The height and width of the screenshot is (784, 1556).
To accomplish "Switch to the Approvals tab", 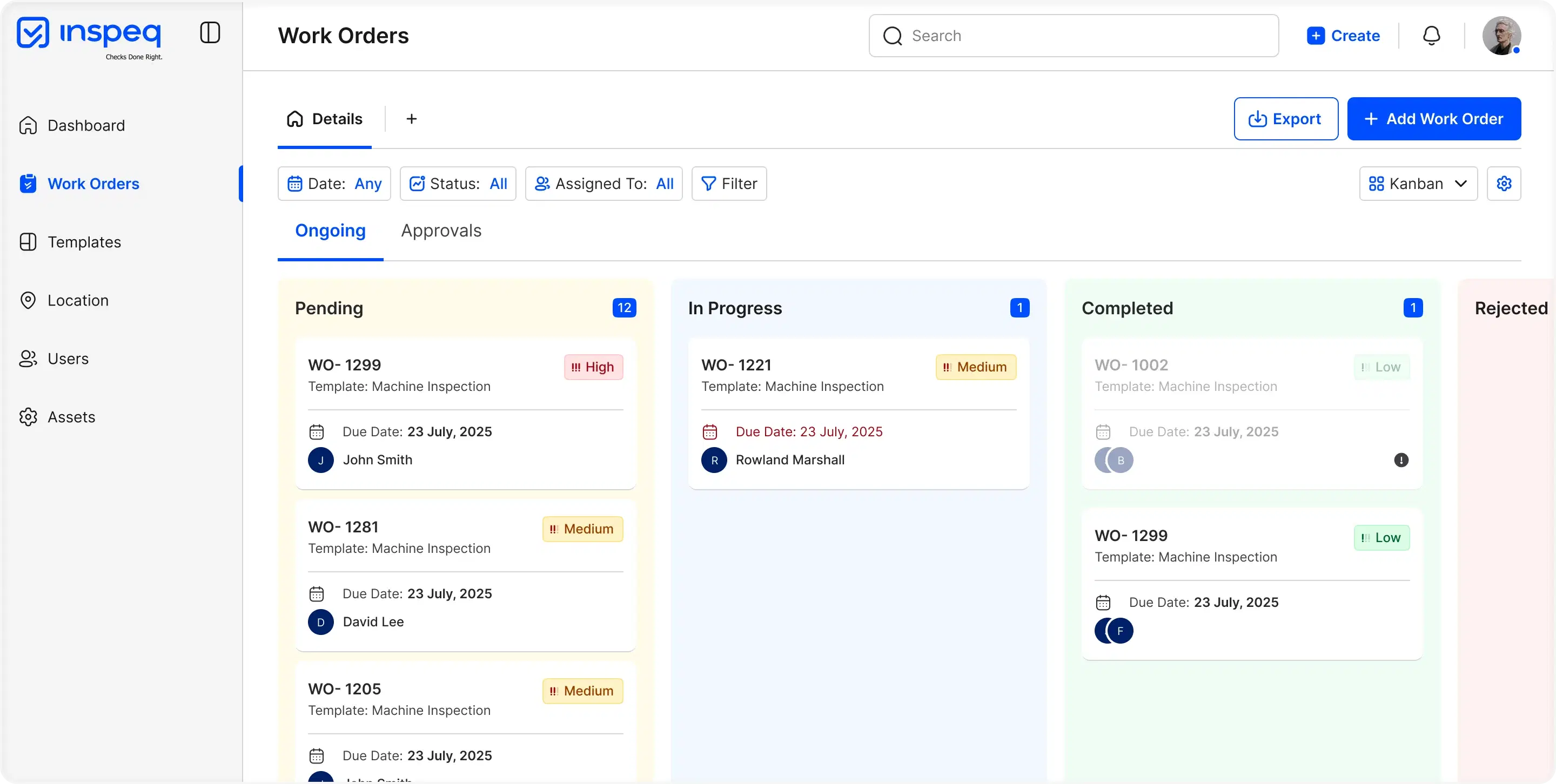I will pos(441,231).
